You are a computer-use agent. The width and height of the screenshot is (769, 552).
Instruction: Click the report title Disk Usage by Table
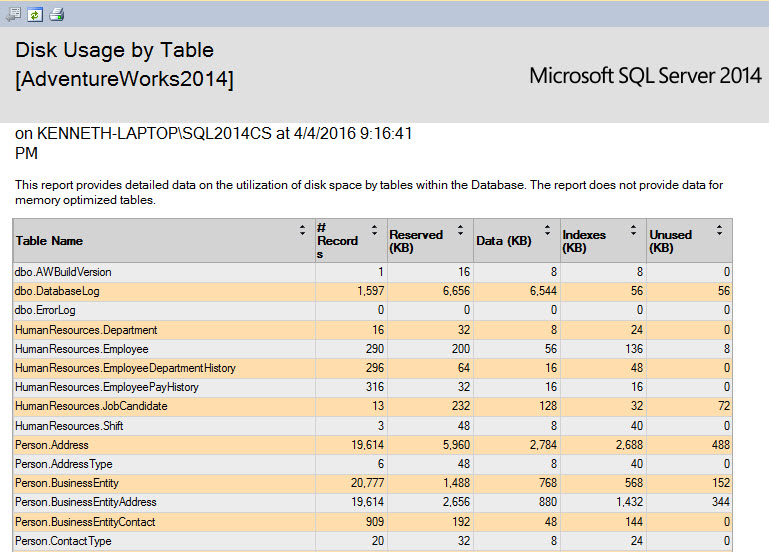(x=114, y=50)
